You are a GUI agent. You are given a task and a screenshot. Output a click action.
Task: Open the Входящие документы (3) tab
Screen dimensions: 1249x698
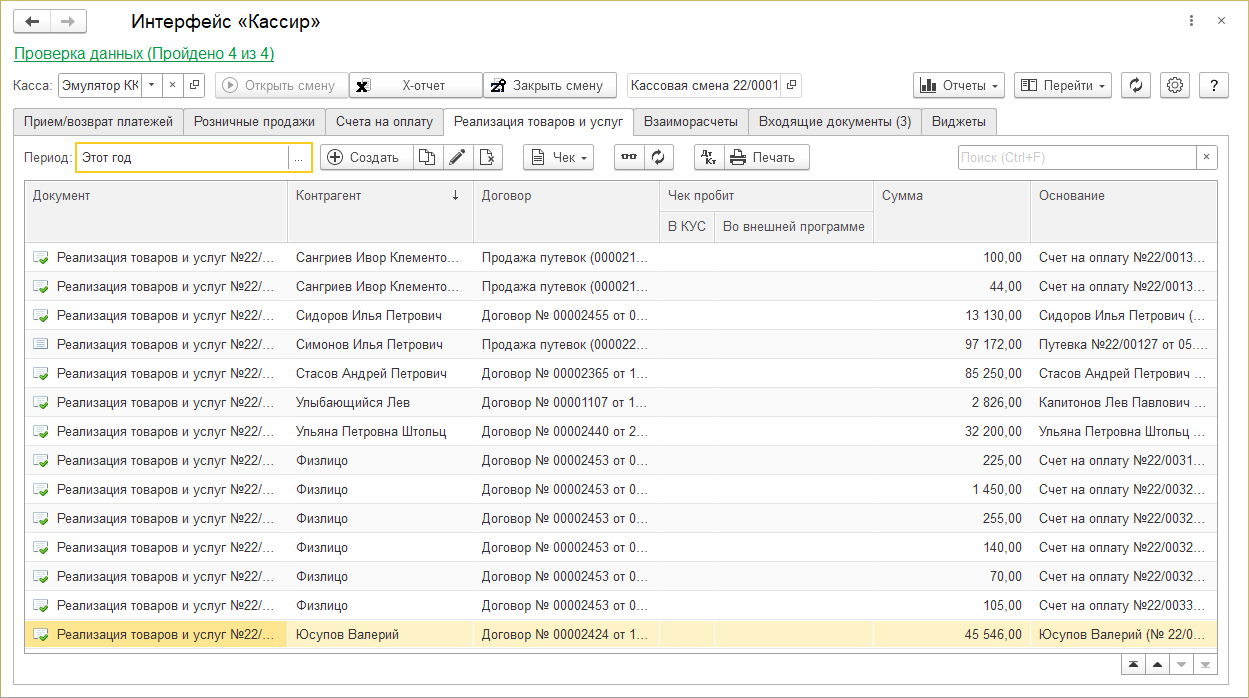834,121
